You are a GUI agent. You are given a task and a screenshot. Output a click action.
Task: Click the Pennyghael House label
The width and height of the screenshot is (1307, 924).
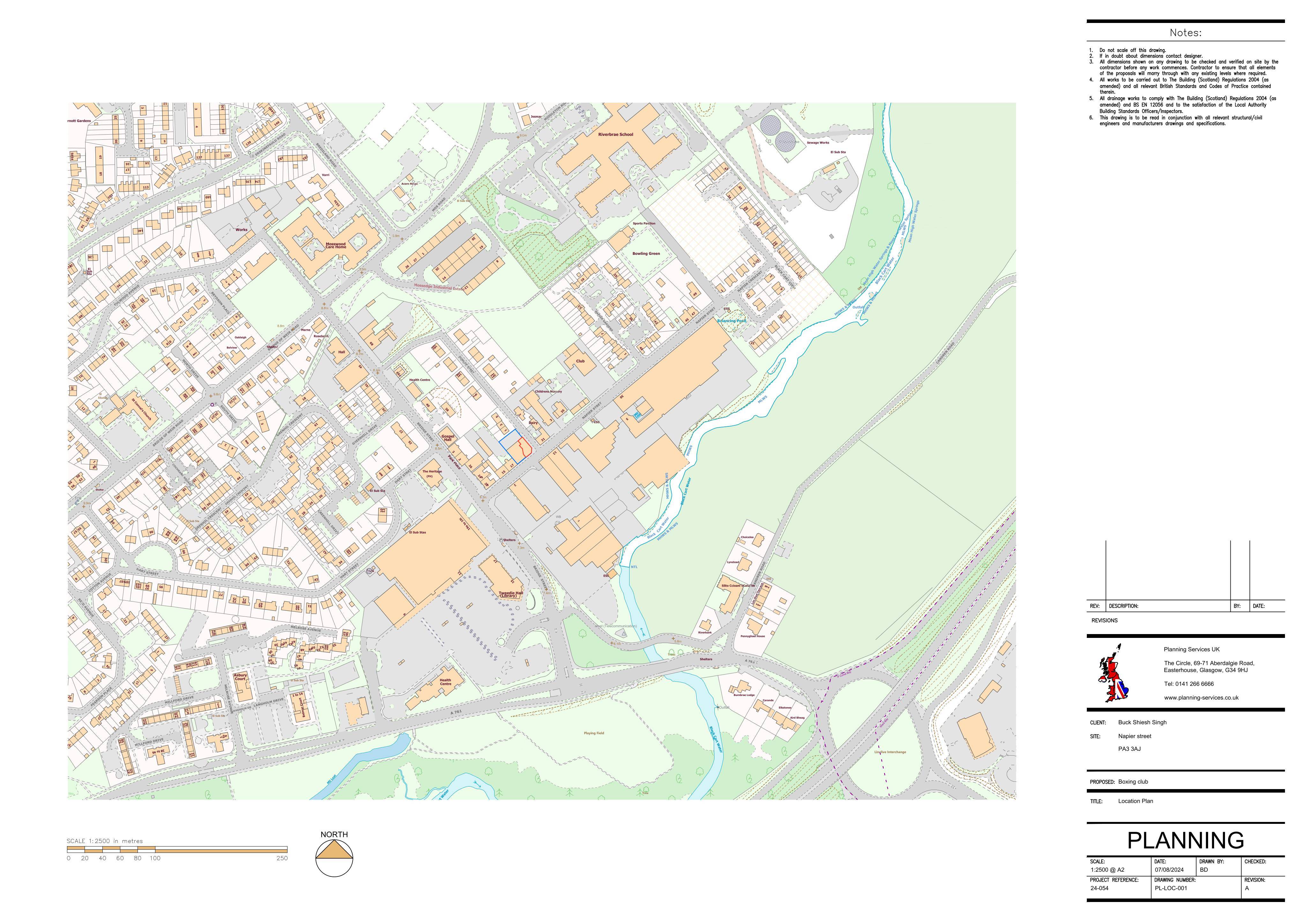752,636
